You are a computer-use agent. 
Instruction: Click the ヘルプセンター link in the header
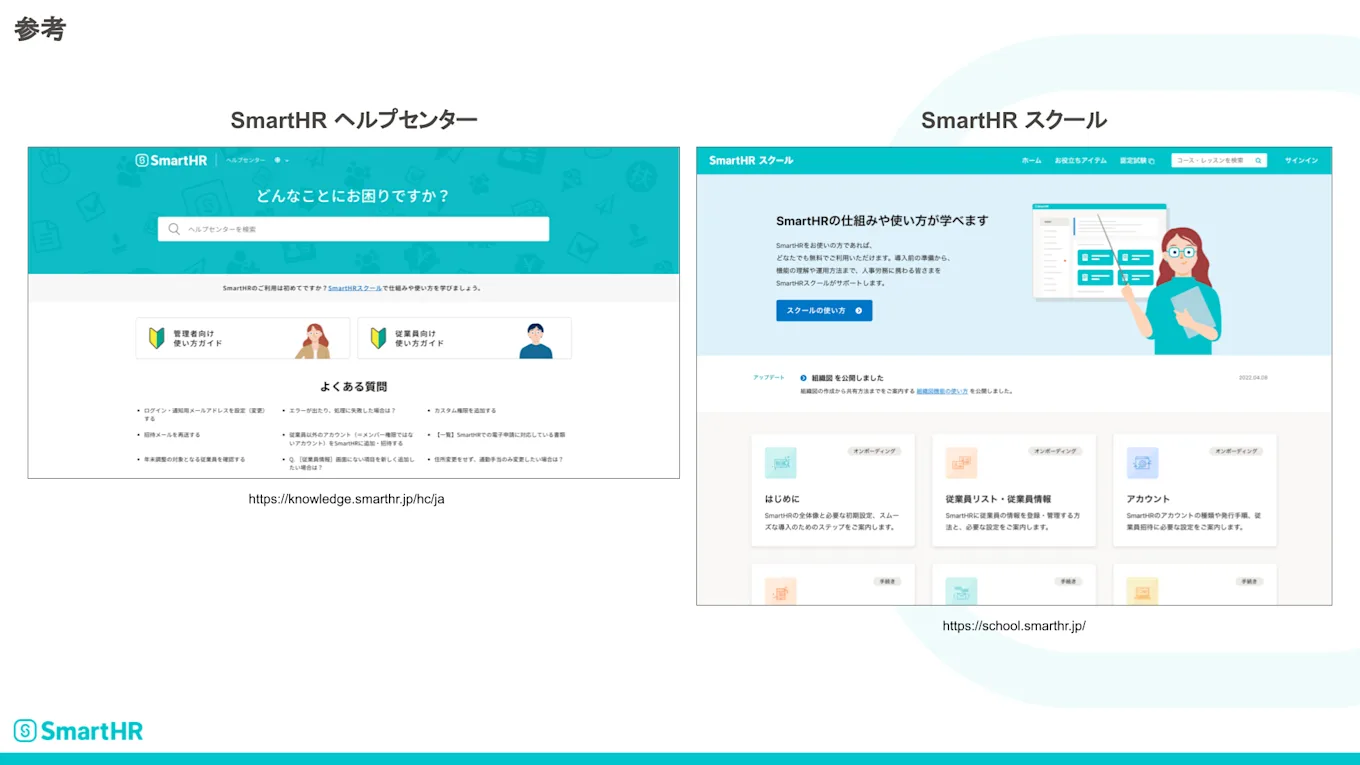245,160
